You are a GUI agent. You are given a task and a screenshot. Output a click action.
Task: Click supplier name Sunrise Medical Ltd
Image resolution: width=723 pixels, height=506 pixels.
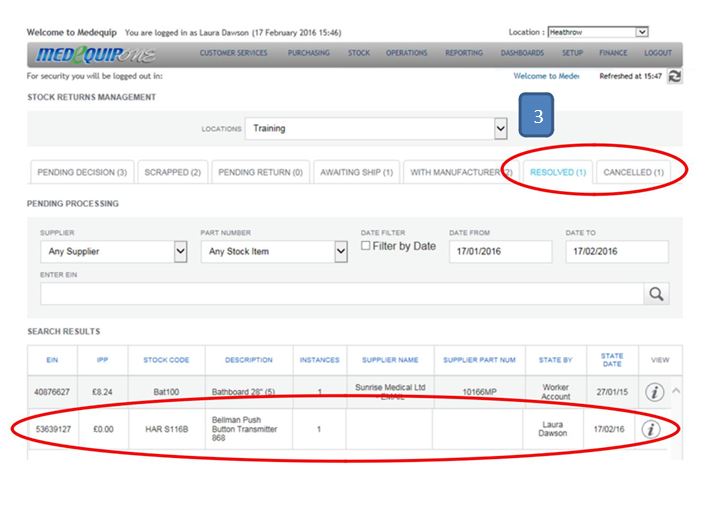click(390, 387)
